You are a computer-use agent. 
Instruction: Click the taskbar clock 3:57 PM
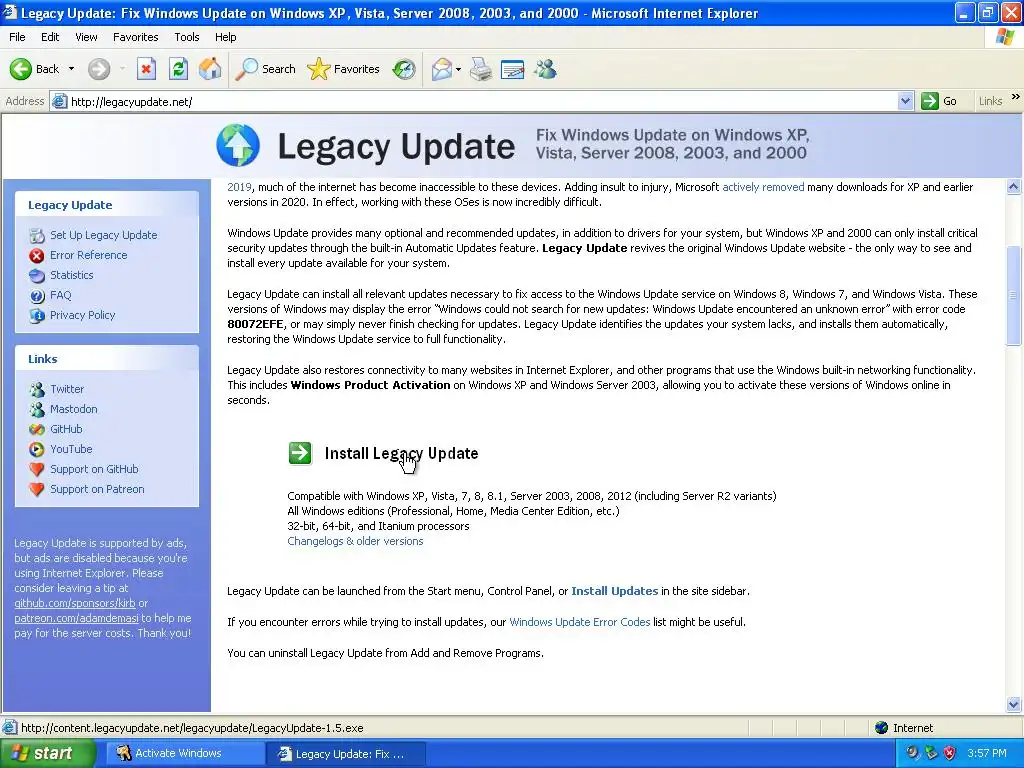coord(987,754)
